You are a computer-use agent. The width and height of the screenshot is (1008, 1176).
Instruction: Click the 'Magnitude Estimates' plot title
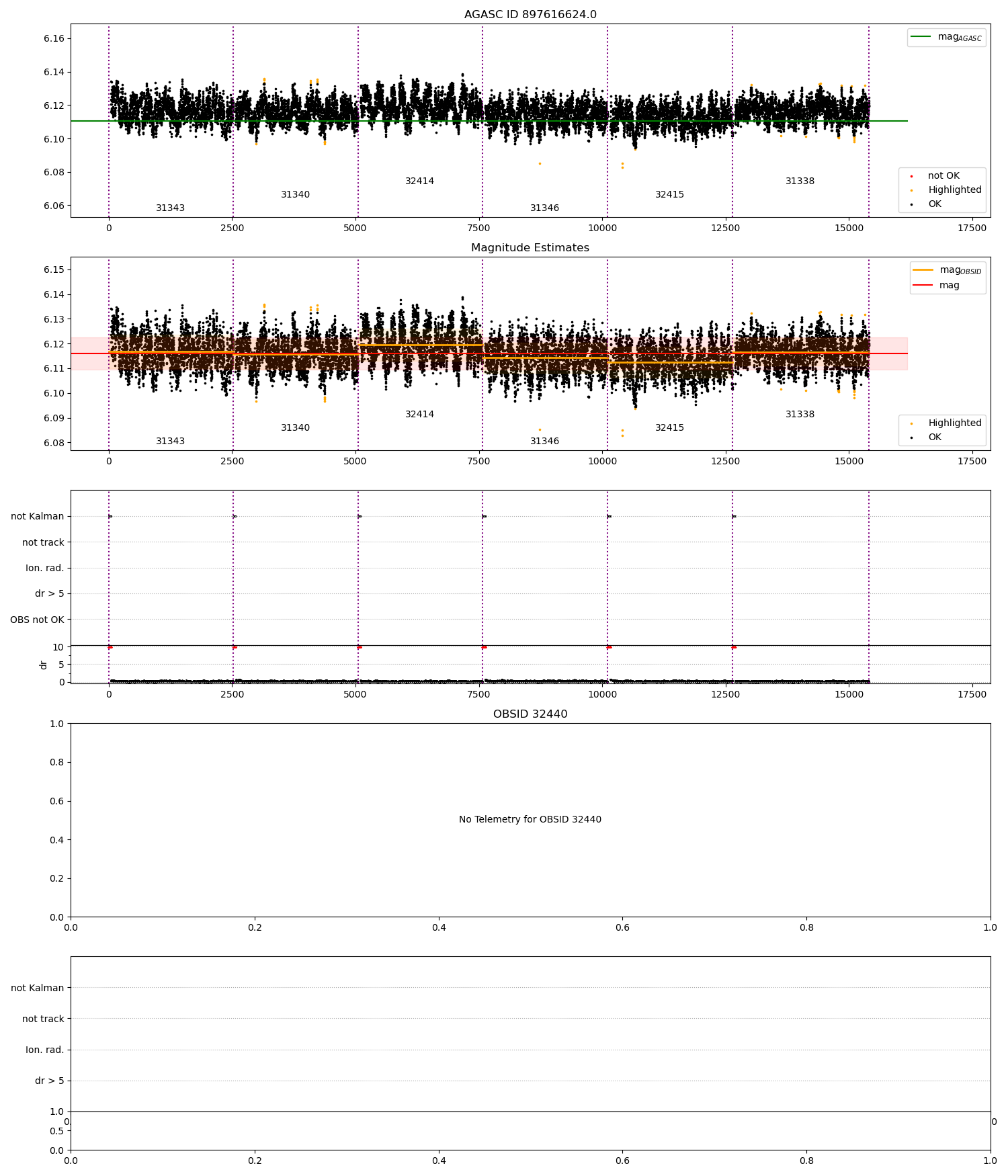[x=530, y=247]
